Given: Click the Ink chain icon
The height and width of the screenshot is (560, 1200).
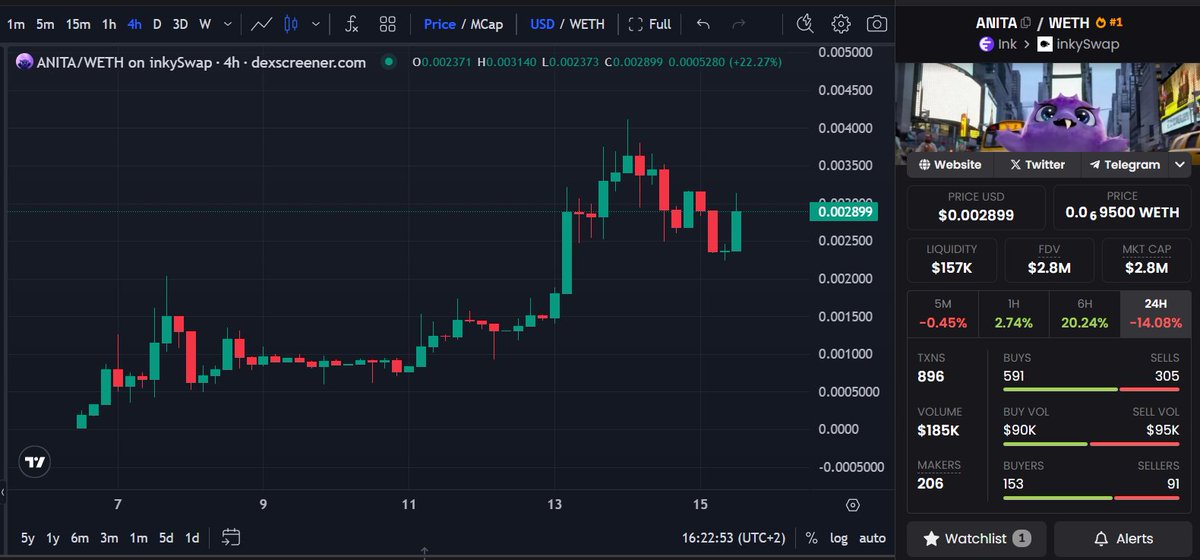Looking at the screenshot, I should [985, 44].
